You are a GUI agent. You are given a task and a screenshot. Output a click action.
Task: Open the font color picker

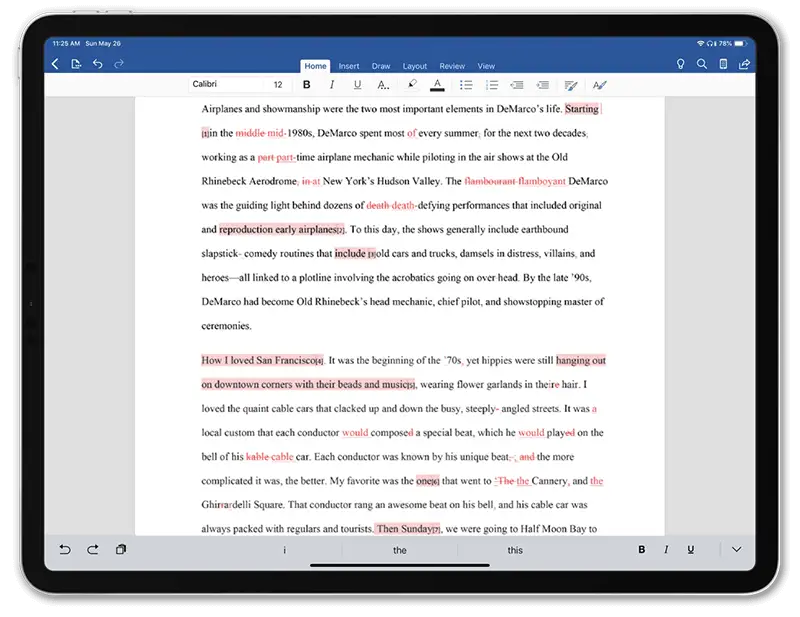pos(437,85)
